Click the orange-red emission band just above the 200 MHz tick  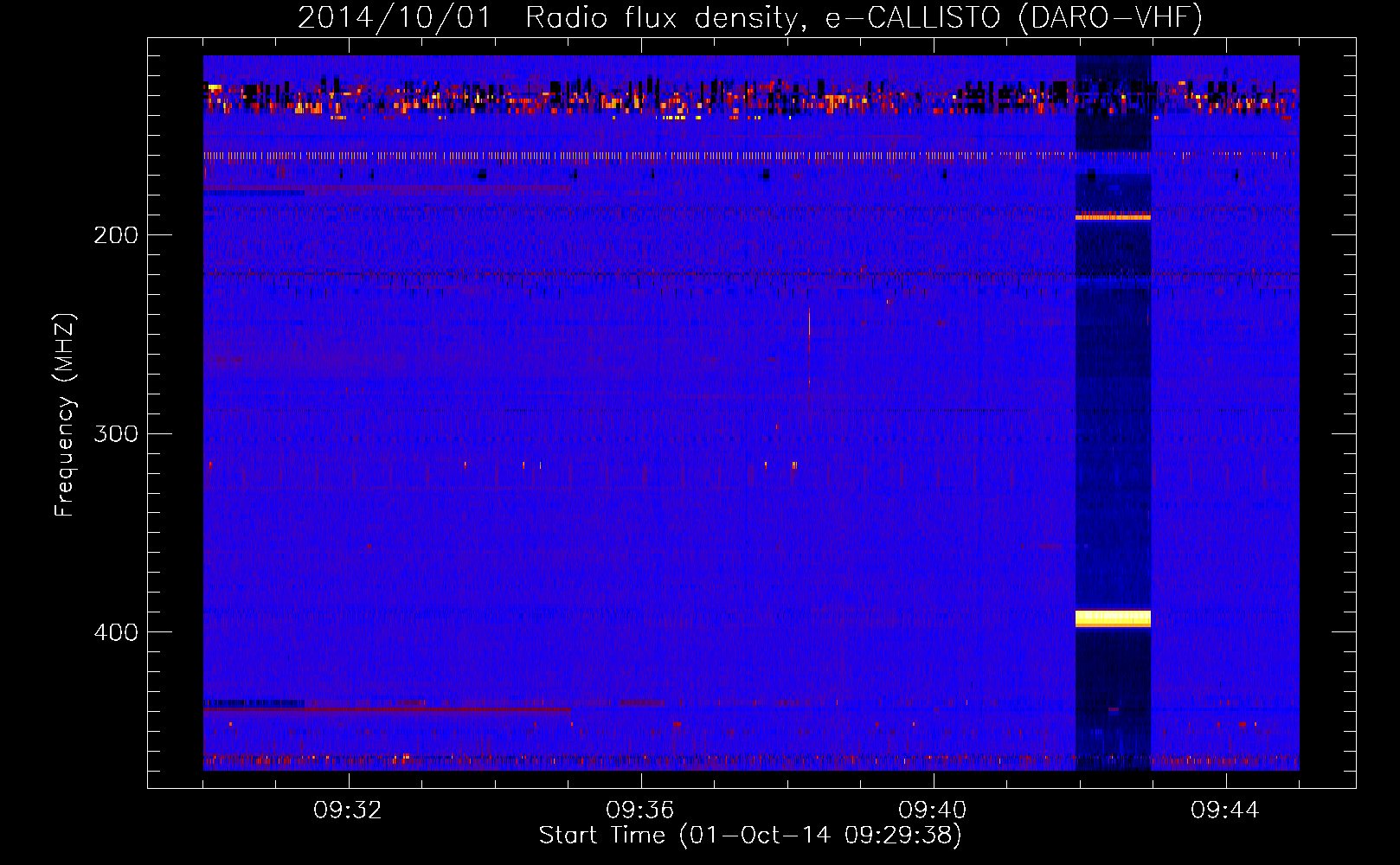pos(1113,217)
